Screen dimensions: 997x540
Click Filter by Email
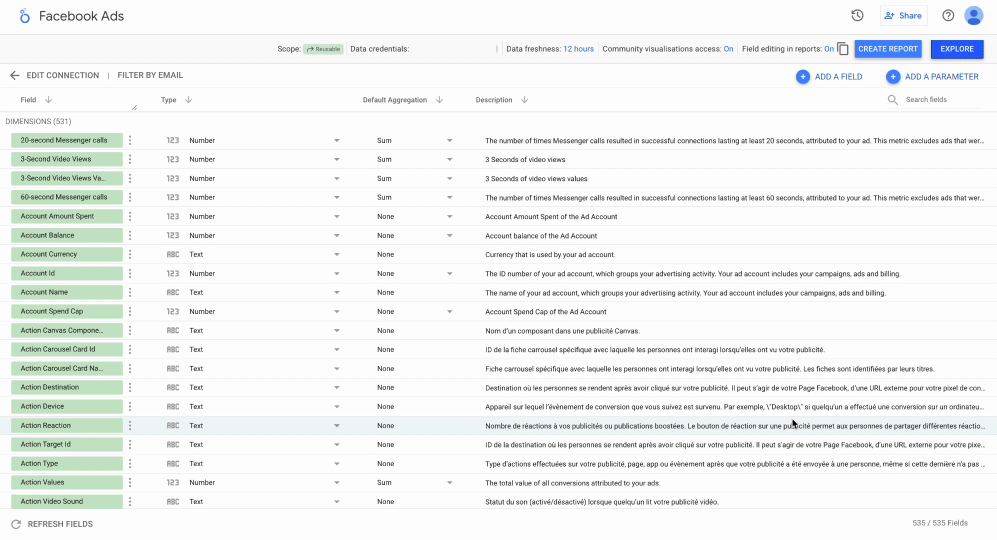point(150,75)
